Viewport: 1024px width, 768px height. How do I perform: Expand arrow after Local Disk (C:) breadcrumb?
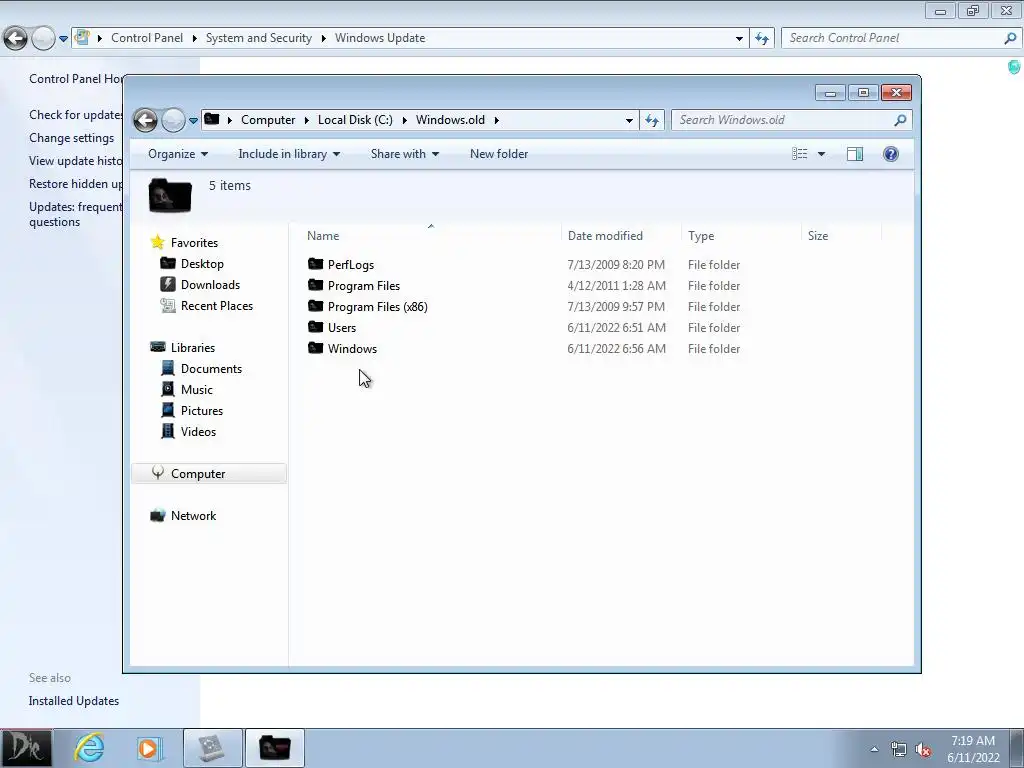(404, 120)
